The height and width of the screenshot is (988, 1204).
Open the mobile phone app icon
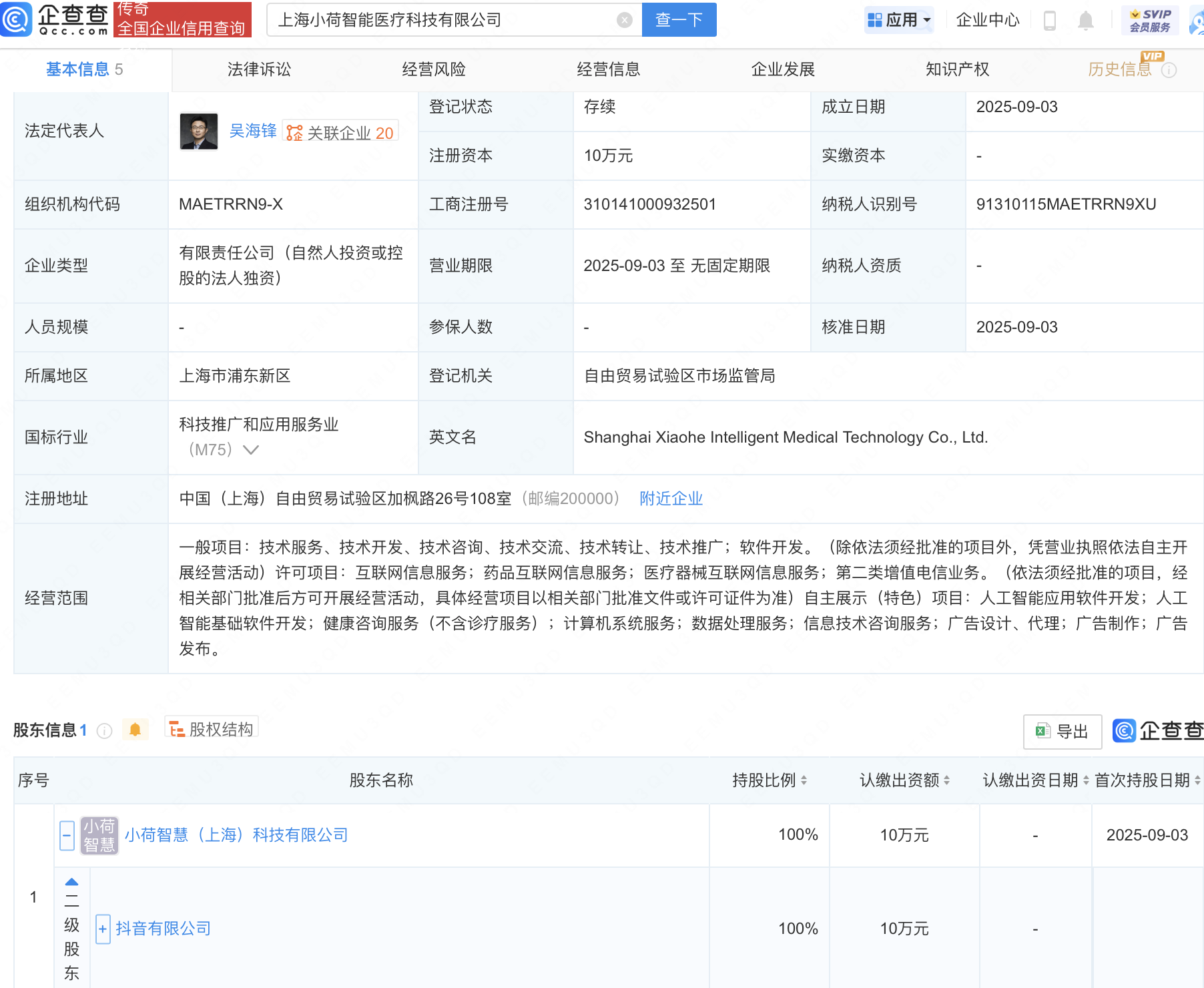(x=1050, y=21)
